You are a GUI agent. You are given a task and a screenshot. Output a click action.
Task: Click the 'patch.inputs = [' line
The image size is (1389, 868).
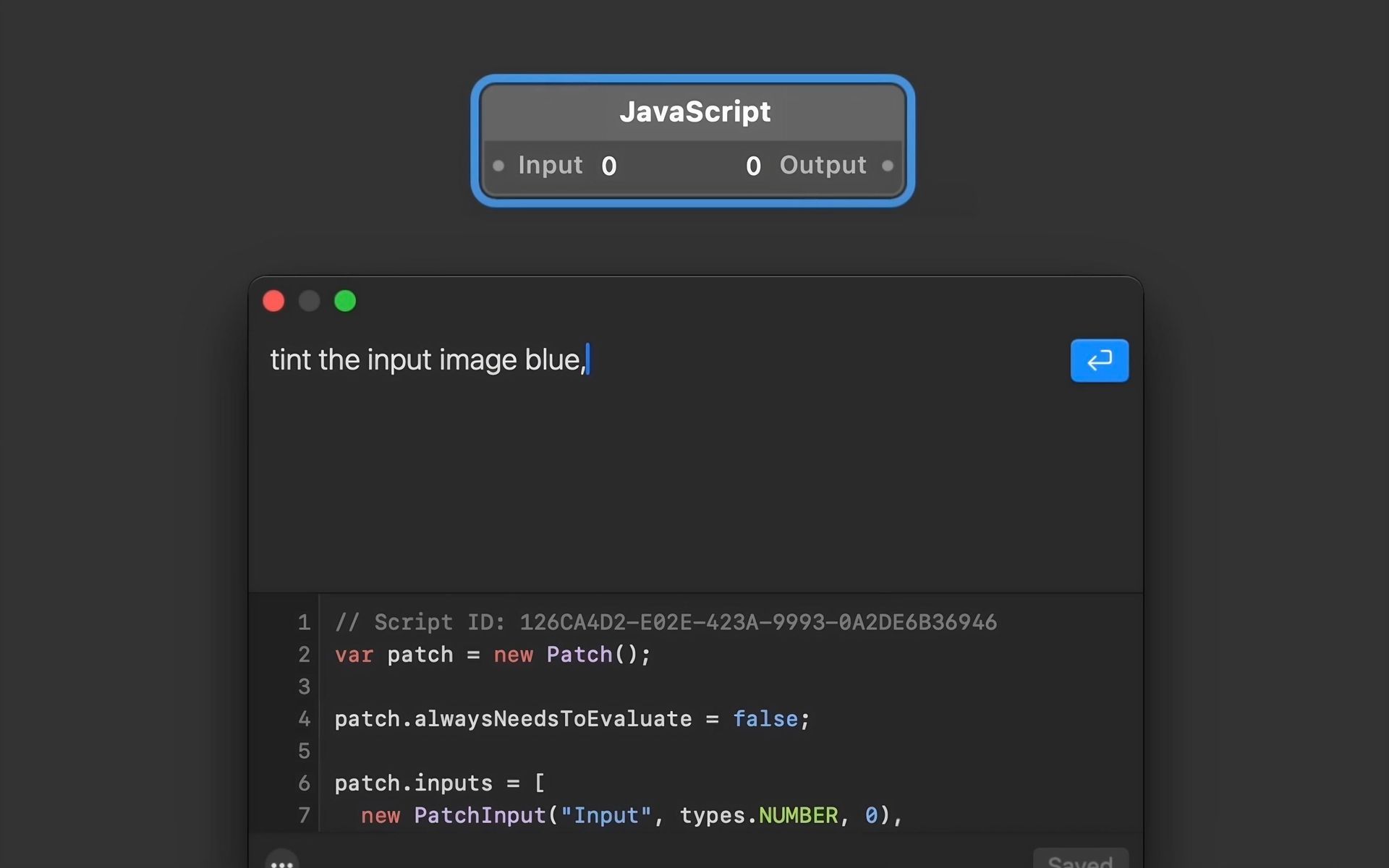point(439,783)
